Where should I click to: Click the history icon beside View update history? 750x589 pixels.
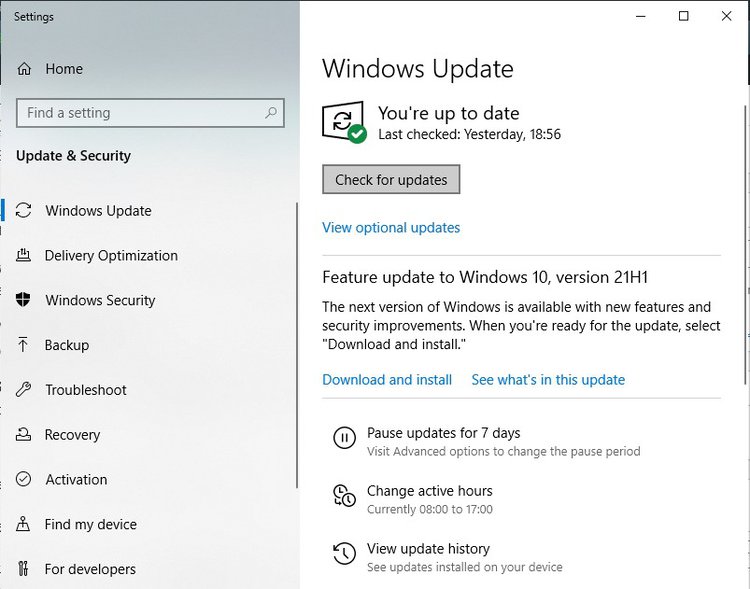point(344,553)
